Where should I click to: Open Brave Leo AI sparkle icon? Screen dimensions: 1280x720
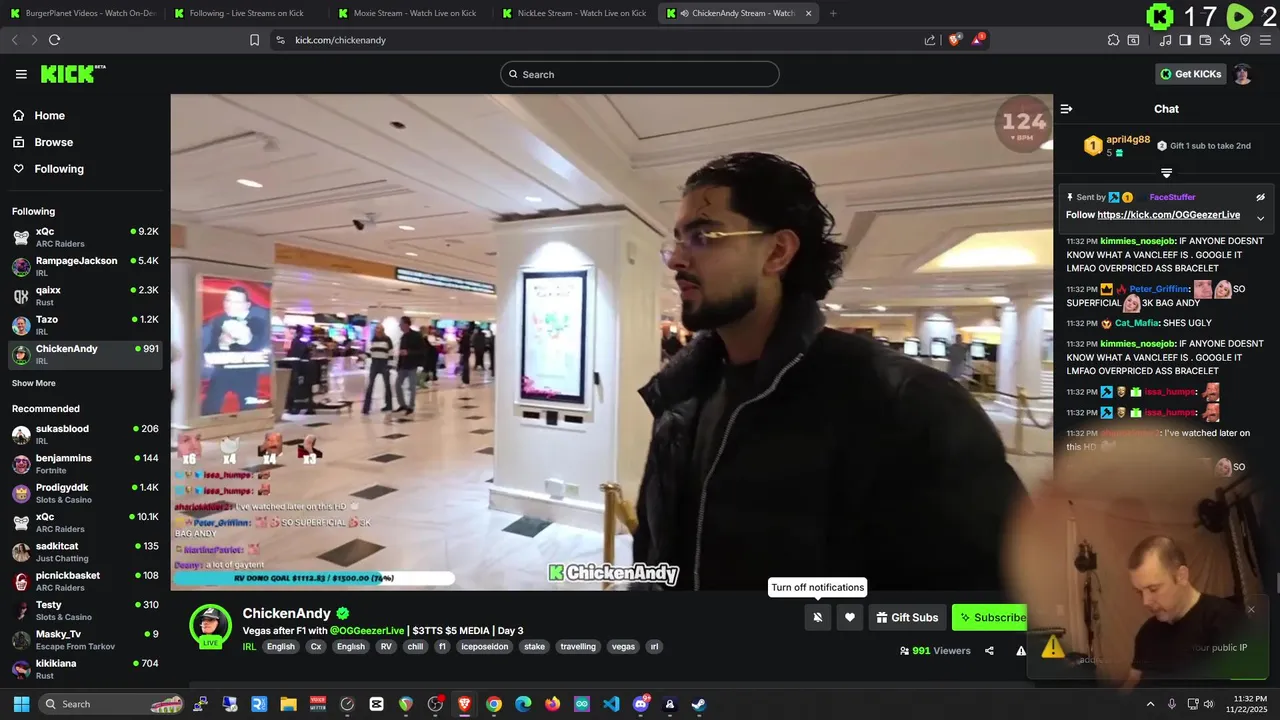(1225, 40)
